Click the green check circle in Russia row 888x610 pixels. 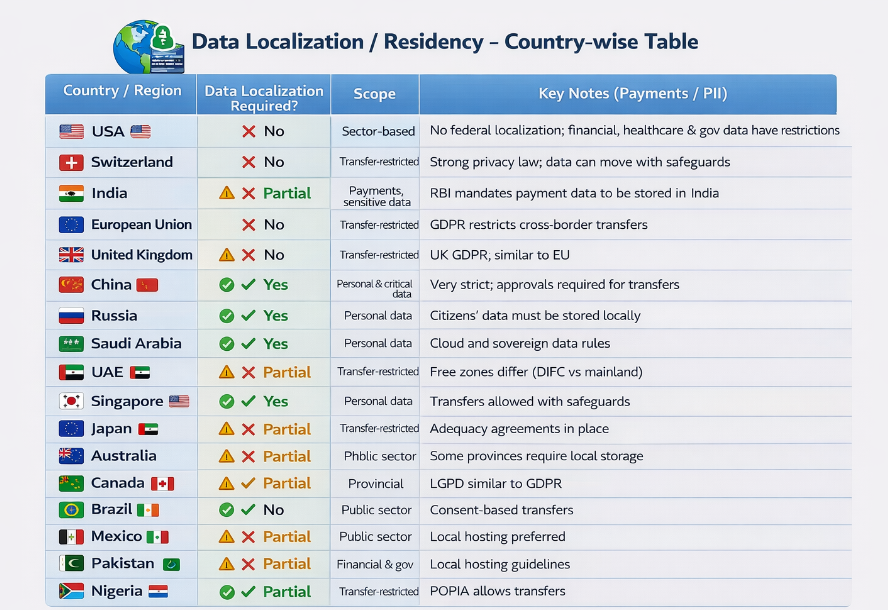point(227,316)
